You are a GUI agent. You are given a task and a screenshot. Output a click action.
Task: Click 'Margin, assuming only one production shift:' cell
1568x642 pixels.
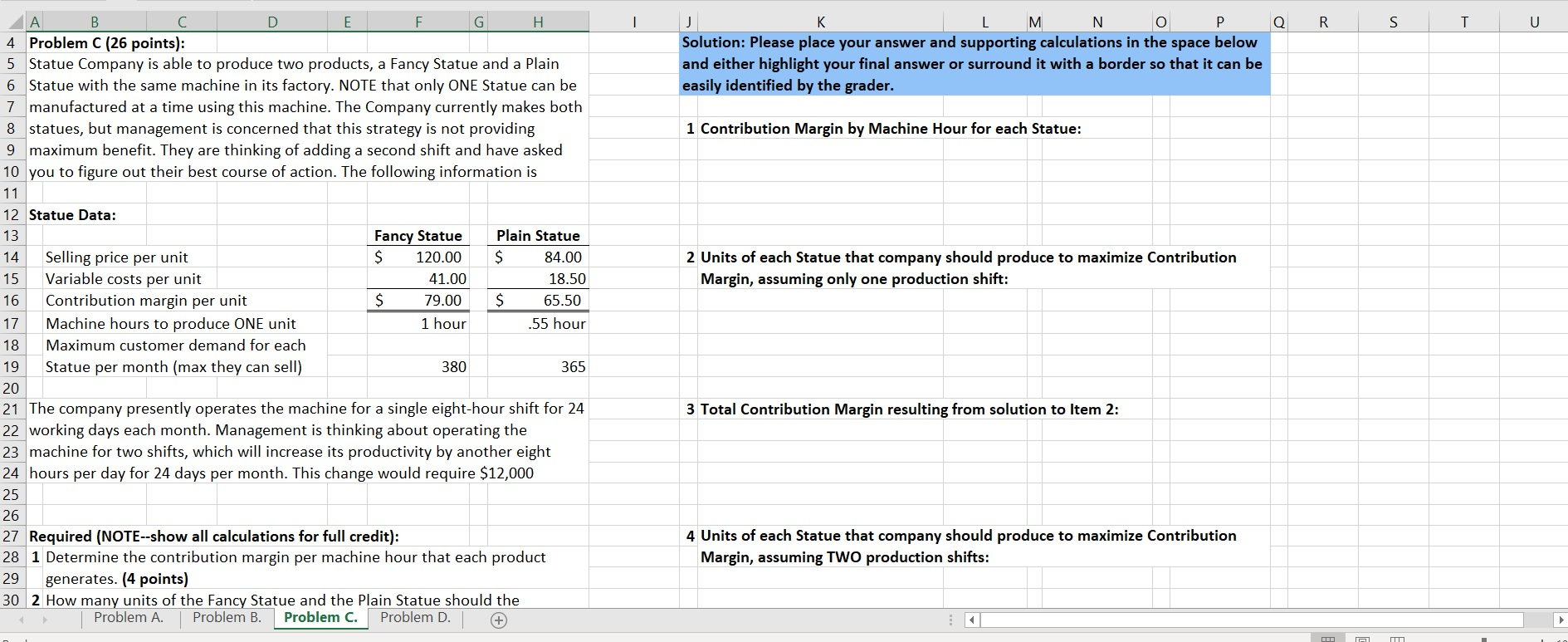point(854,279)
